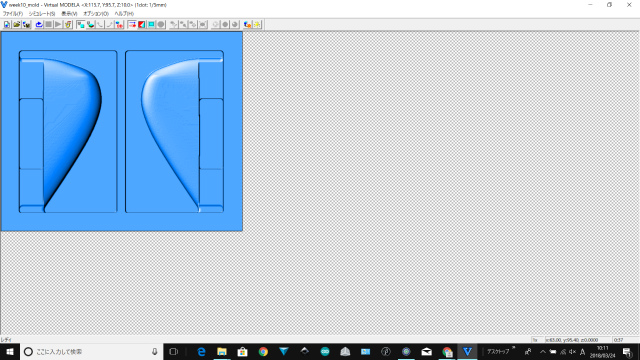This screenshot has width=640, height=360.
Task: Click the gray solid sphere shading icon
Action: [225, 24]
